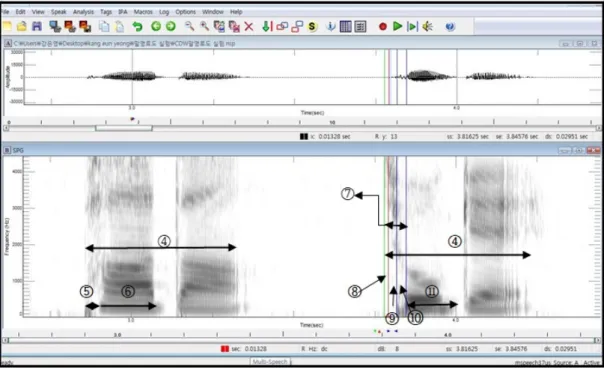Click the 'dB: 8' SPG status value
Screen dimensions: 604x370
(388, 349)
